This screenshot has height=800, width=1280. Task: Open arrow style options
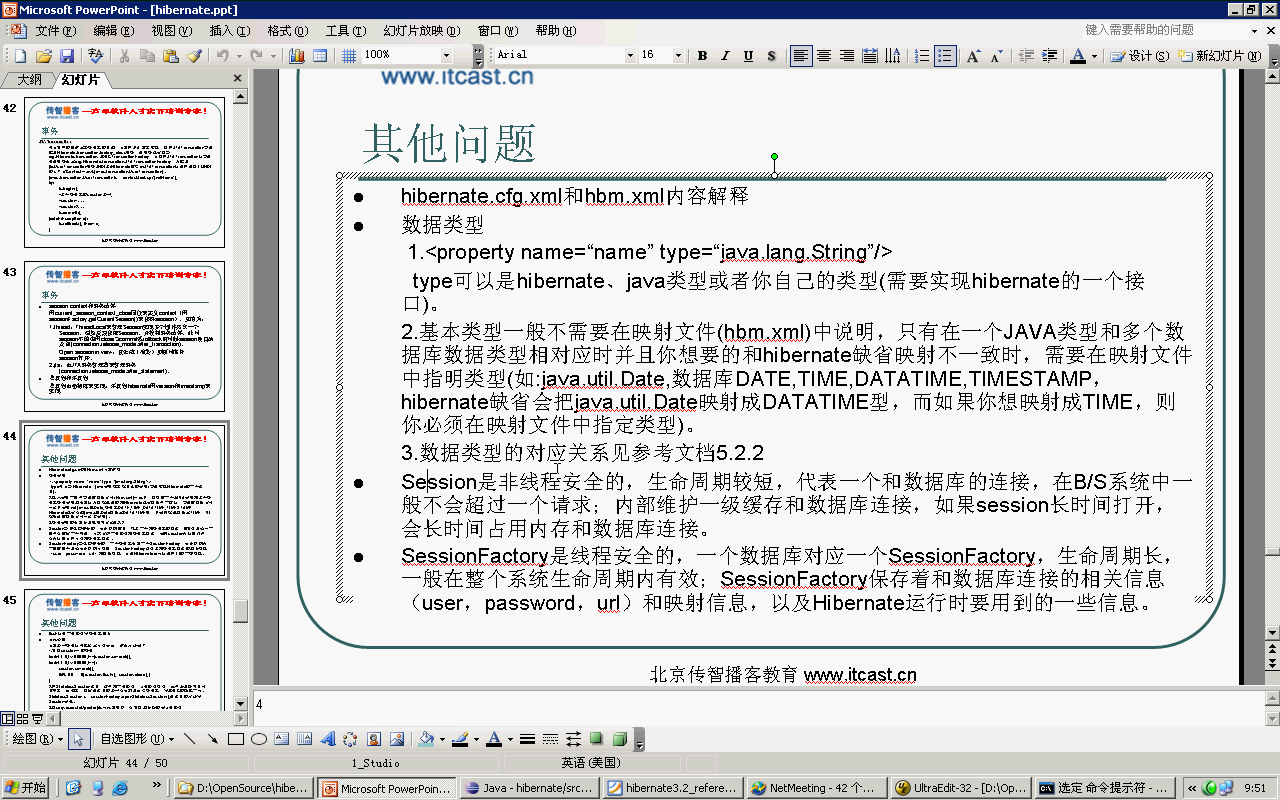point(573,740)
